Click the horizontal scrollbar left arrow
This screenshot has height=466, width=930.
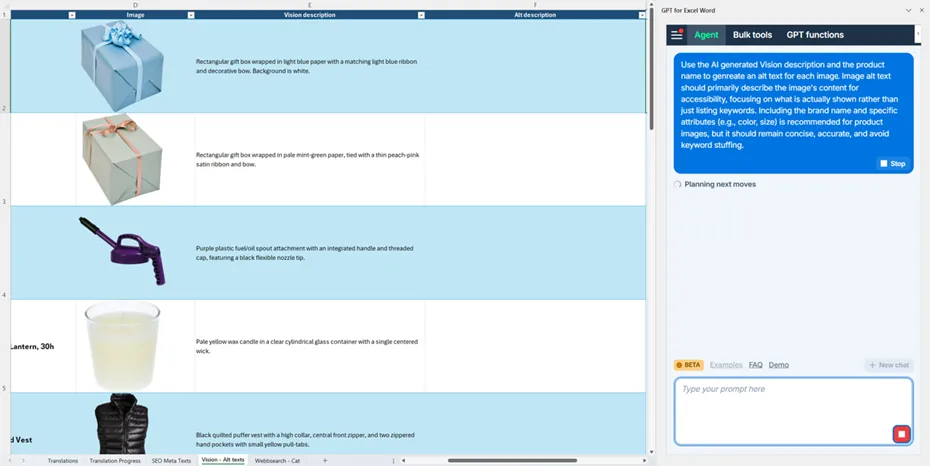point(403,460)
